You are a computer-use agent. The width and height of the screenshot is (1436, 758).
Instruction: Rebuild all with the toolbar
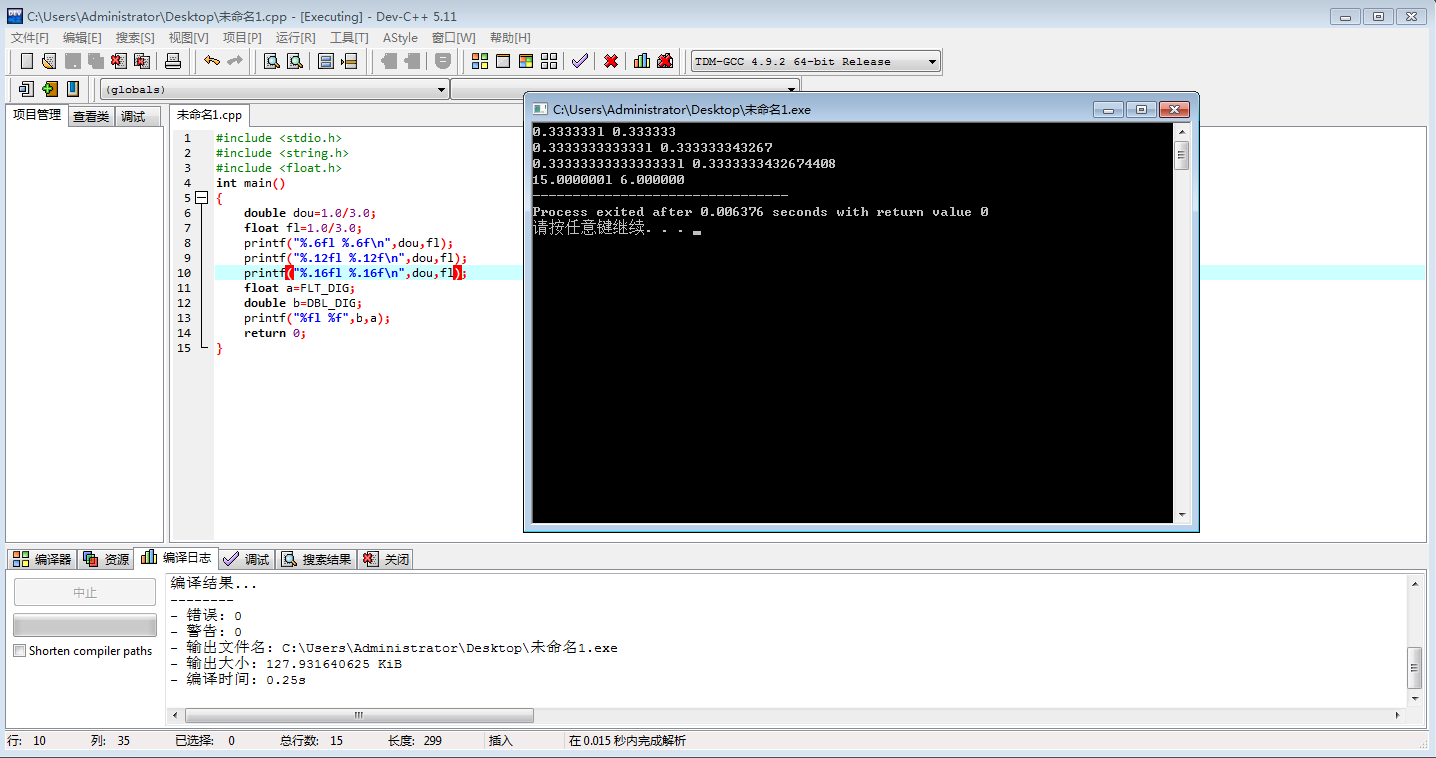pyautogui.click(x=549, y=61)
